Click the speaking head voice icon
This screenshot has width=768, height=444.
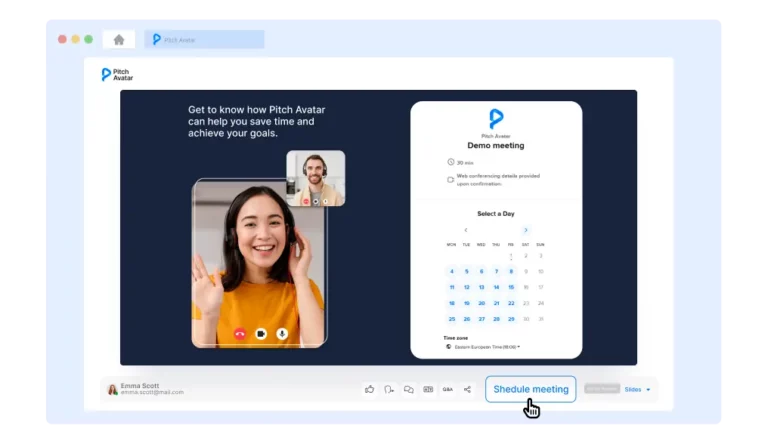pyautogui.click(x=389, y=389)
